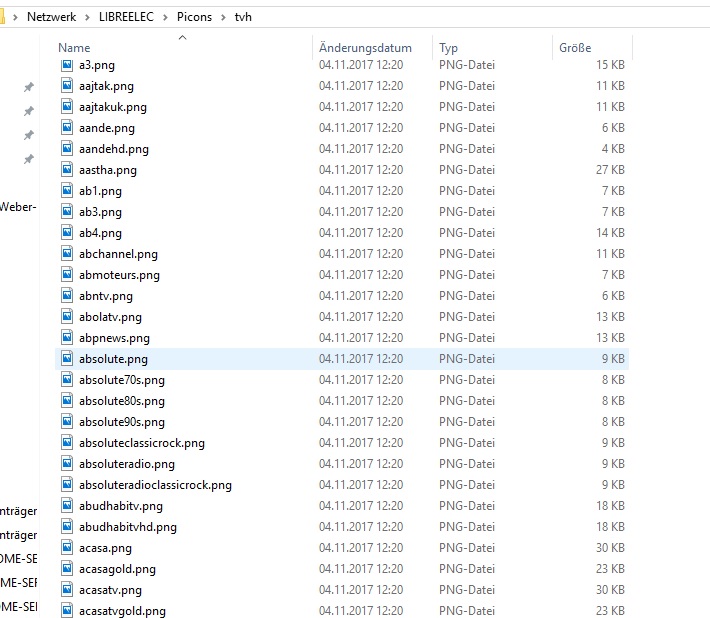Select the aajtak.png file icon
Image resolution: width=710 pixels, height=618 pixels.
click(67, 86)
